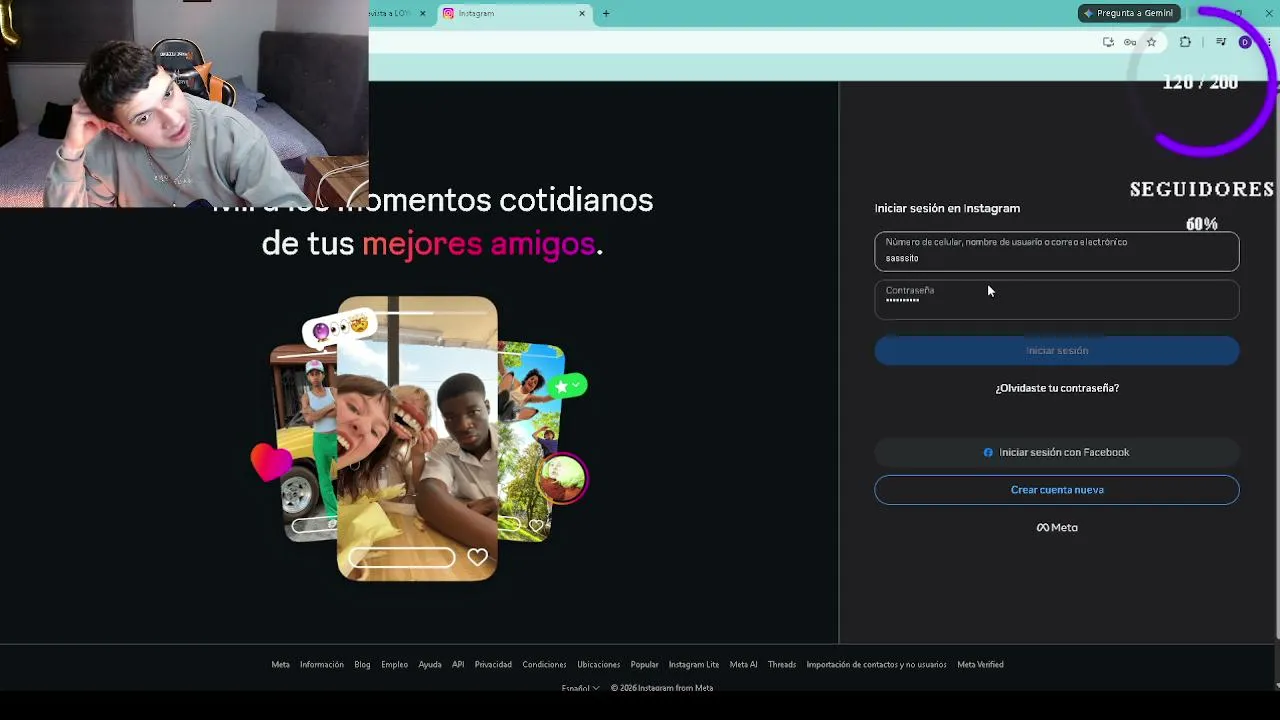Open the API footer link
The height and width of the screenshot is (720, 1280).
458,664
